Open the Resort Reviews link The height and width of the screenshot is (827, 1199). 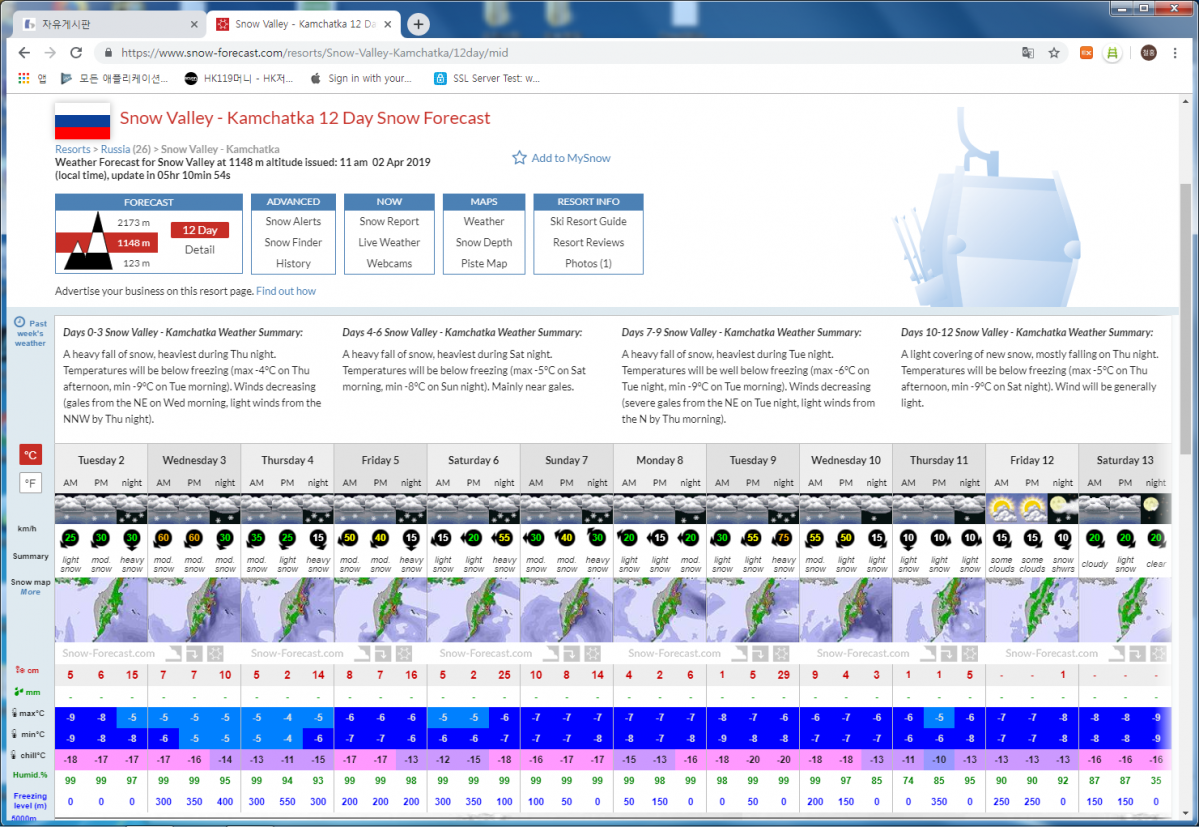588,242
